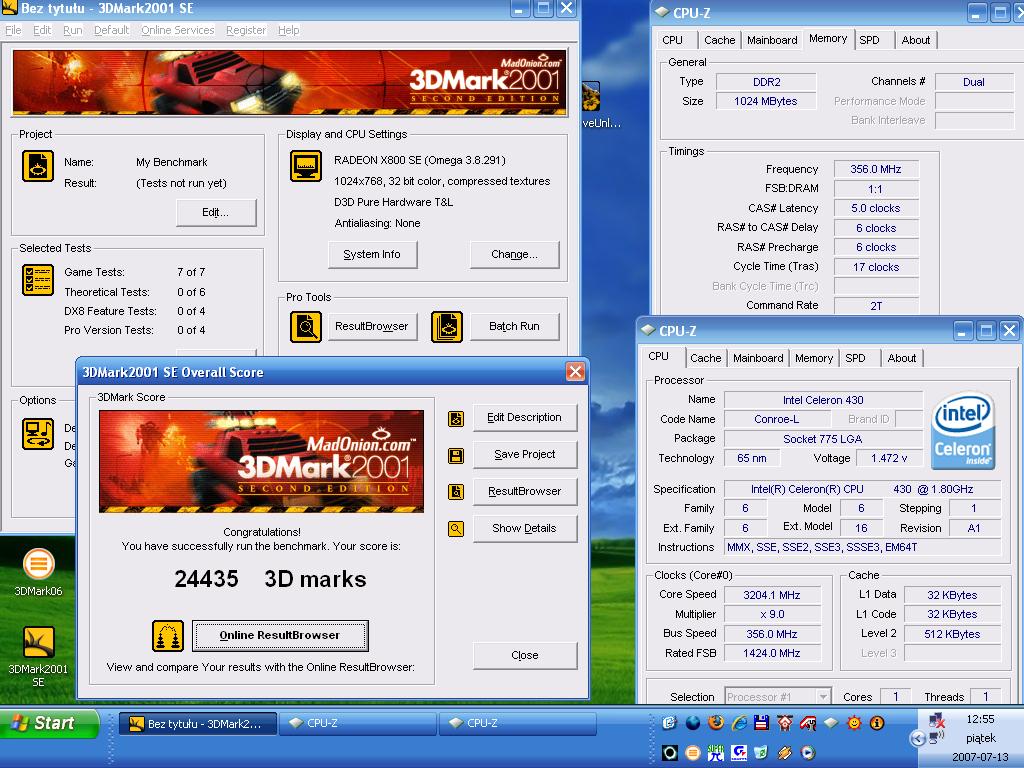Click the Show Details button

click(524, 528)
